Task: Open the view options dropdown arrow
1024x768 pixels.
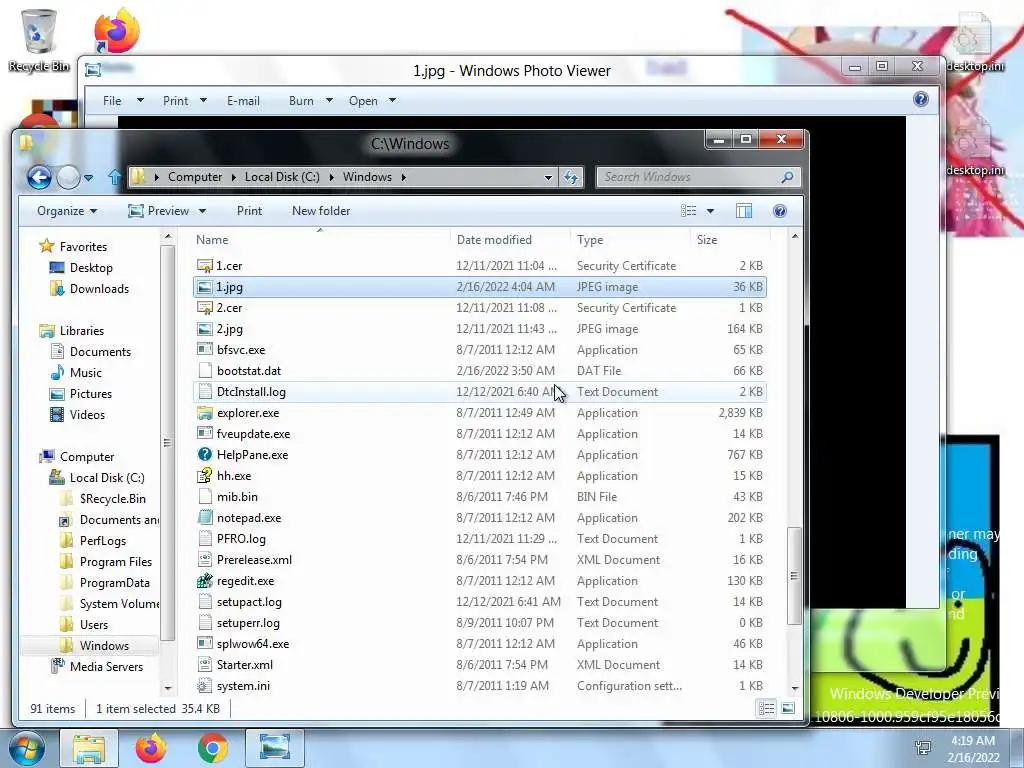Action: pos(711,211)
